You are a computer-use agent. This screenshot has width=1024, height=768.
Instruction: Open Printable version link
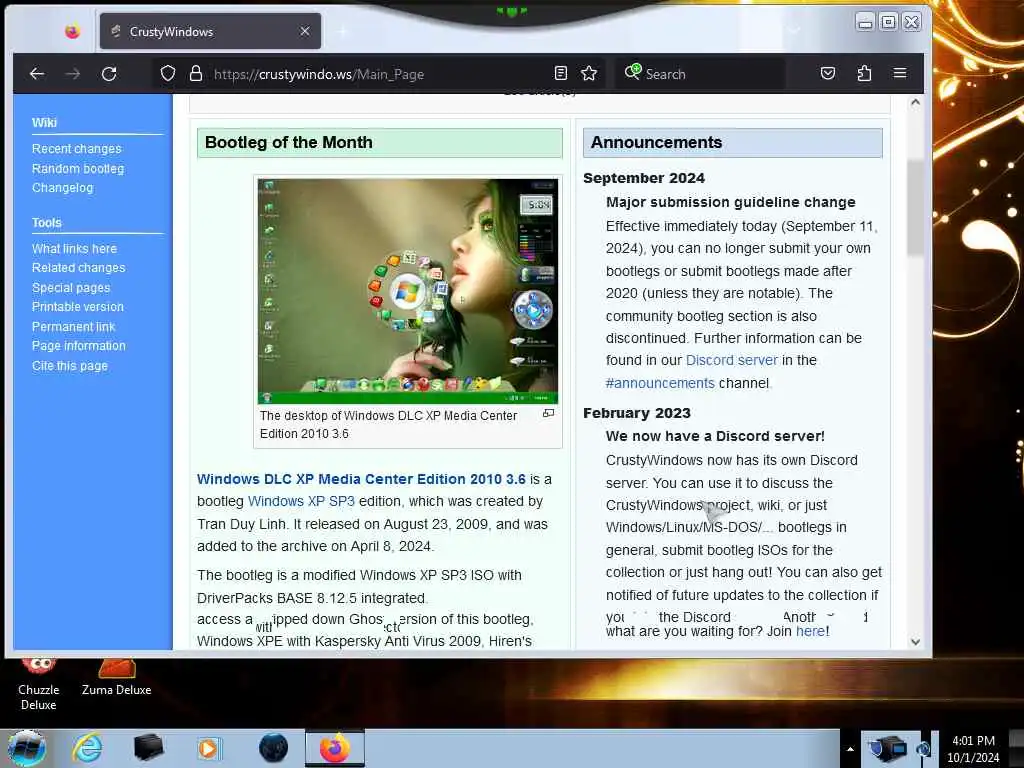click(78, 307)
